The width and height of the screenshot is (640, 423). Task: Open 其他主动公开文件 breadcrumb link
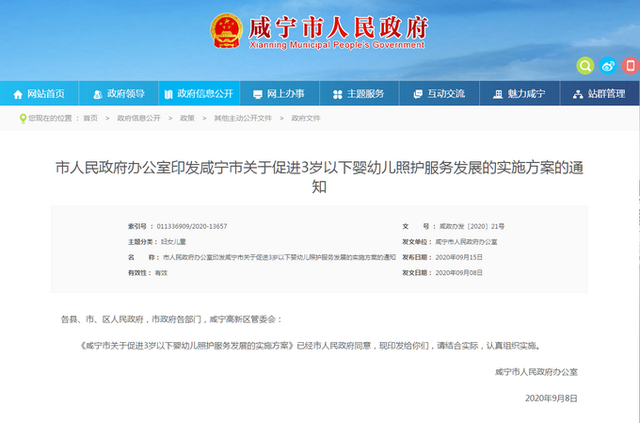tap(239, 118)
